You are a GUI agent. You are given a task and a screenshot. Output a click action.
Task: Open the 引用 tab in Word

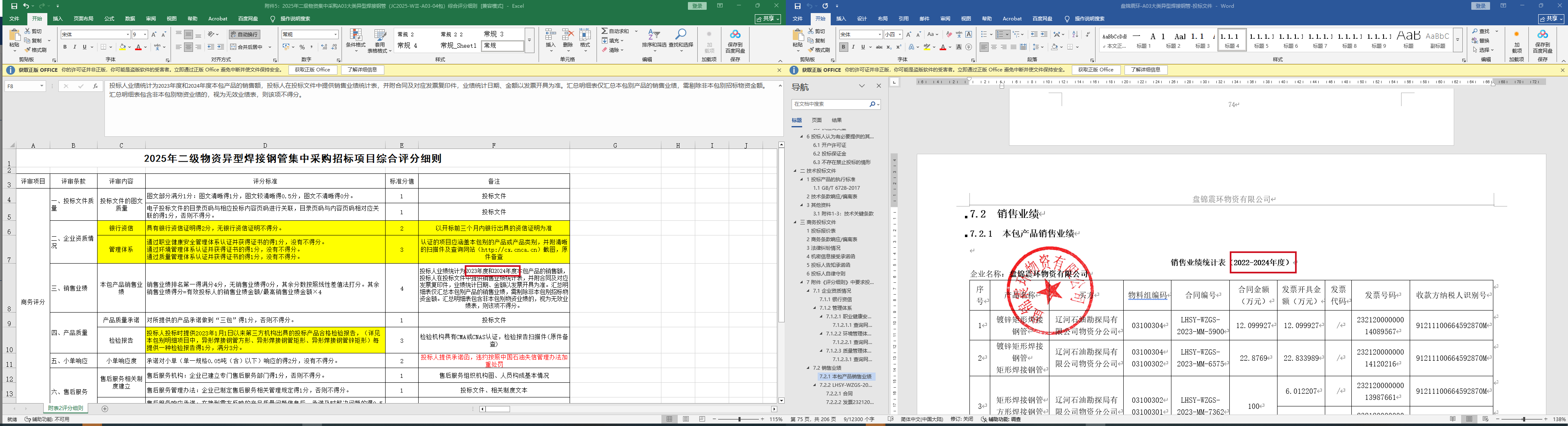pyautogui.click(x=903, y=19)
